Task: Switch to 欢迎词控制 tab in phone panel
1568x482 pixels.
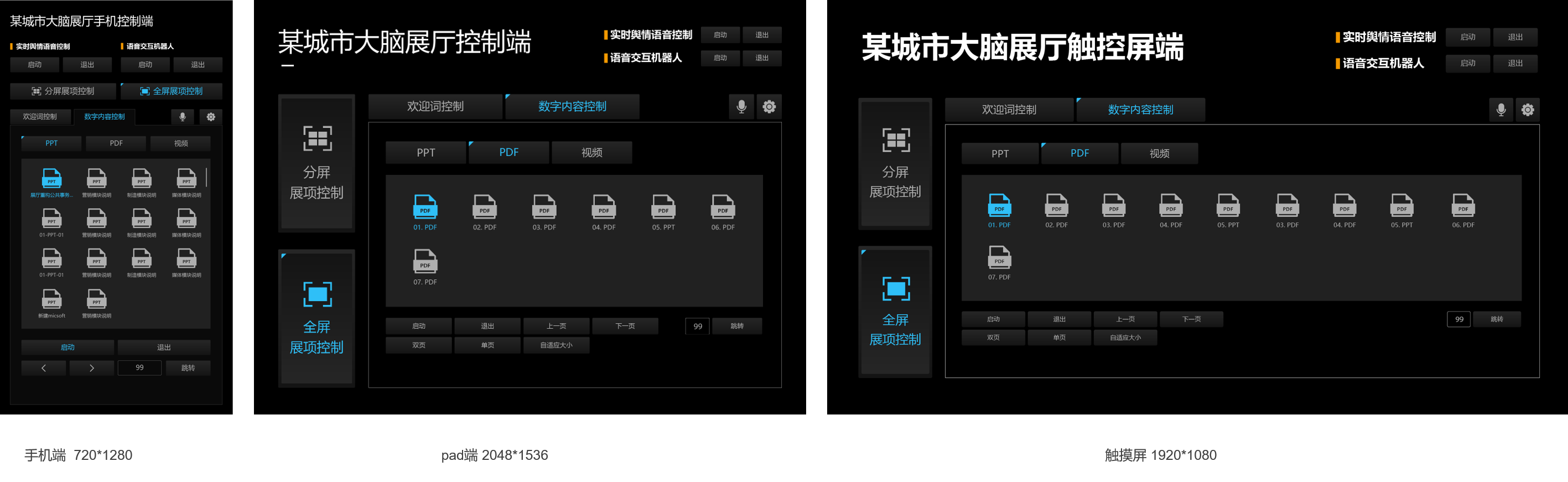Action: click(40, 117)
